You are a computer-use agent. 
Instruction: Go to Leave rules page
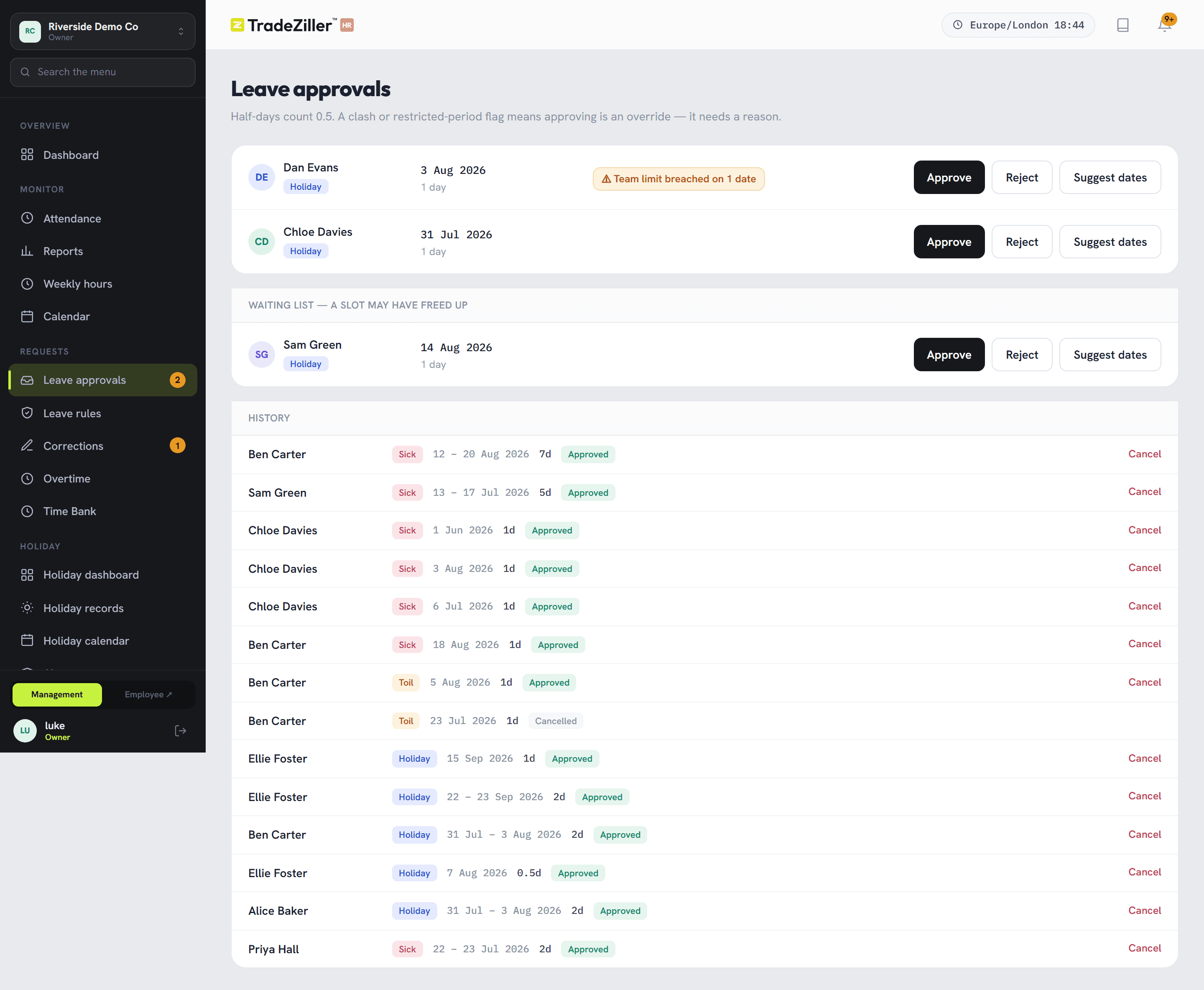103,413
